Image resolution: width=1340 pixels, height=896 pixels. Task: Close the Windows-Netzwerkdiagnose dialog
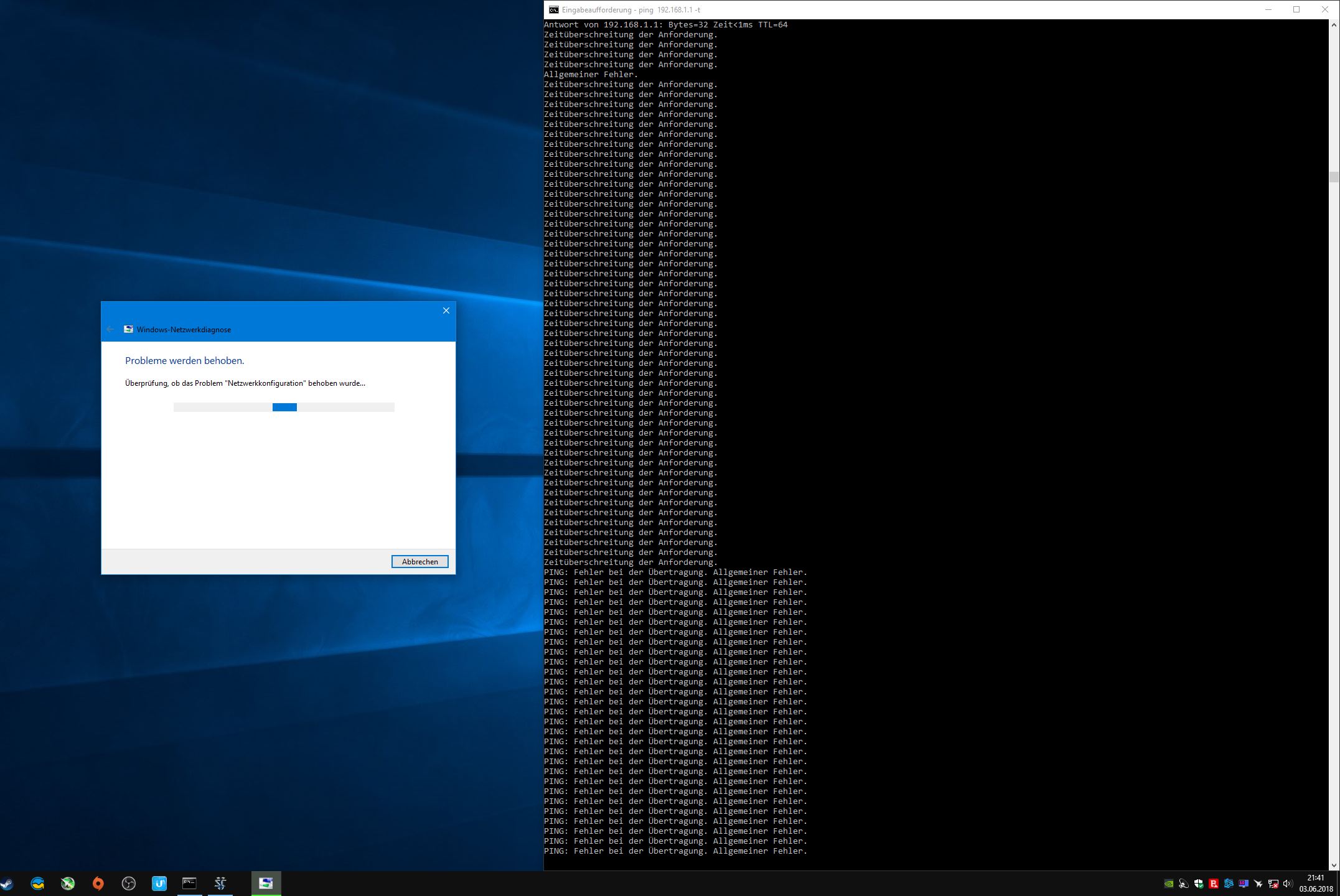446,310
